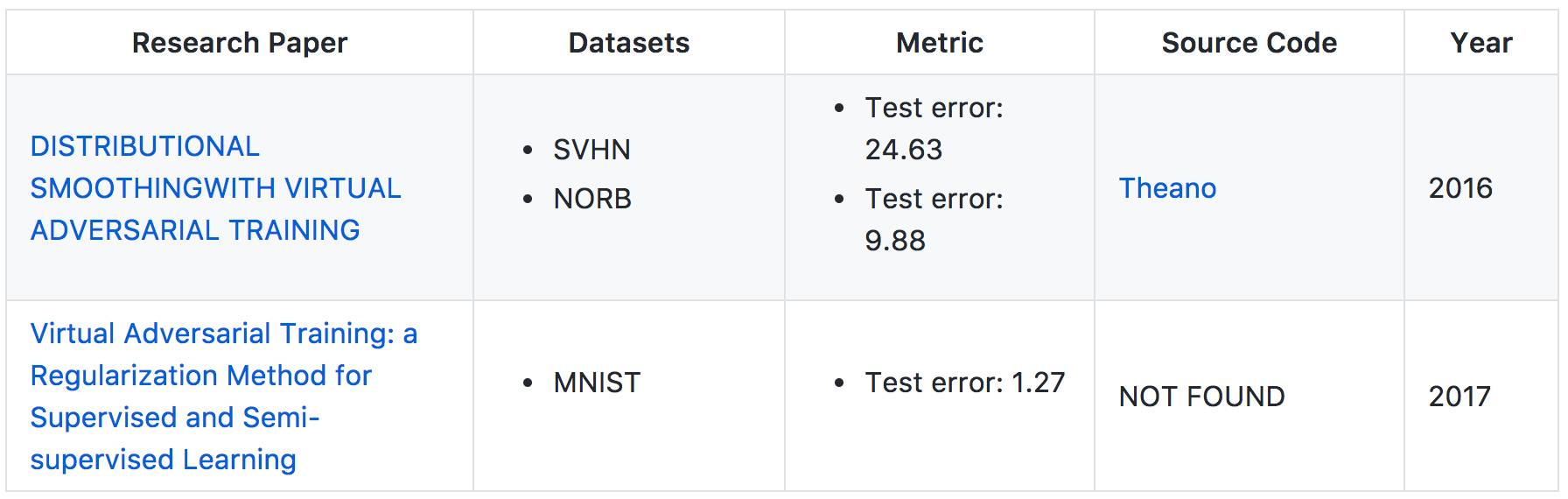
Task: Click the Year column header
Action: pos(1480,43)
